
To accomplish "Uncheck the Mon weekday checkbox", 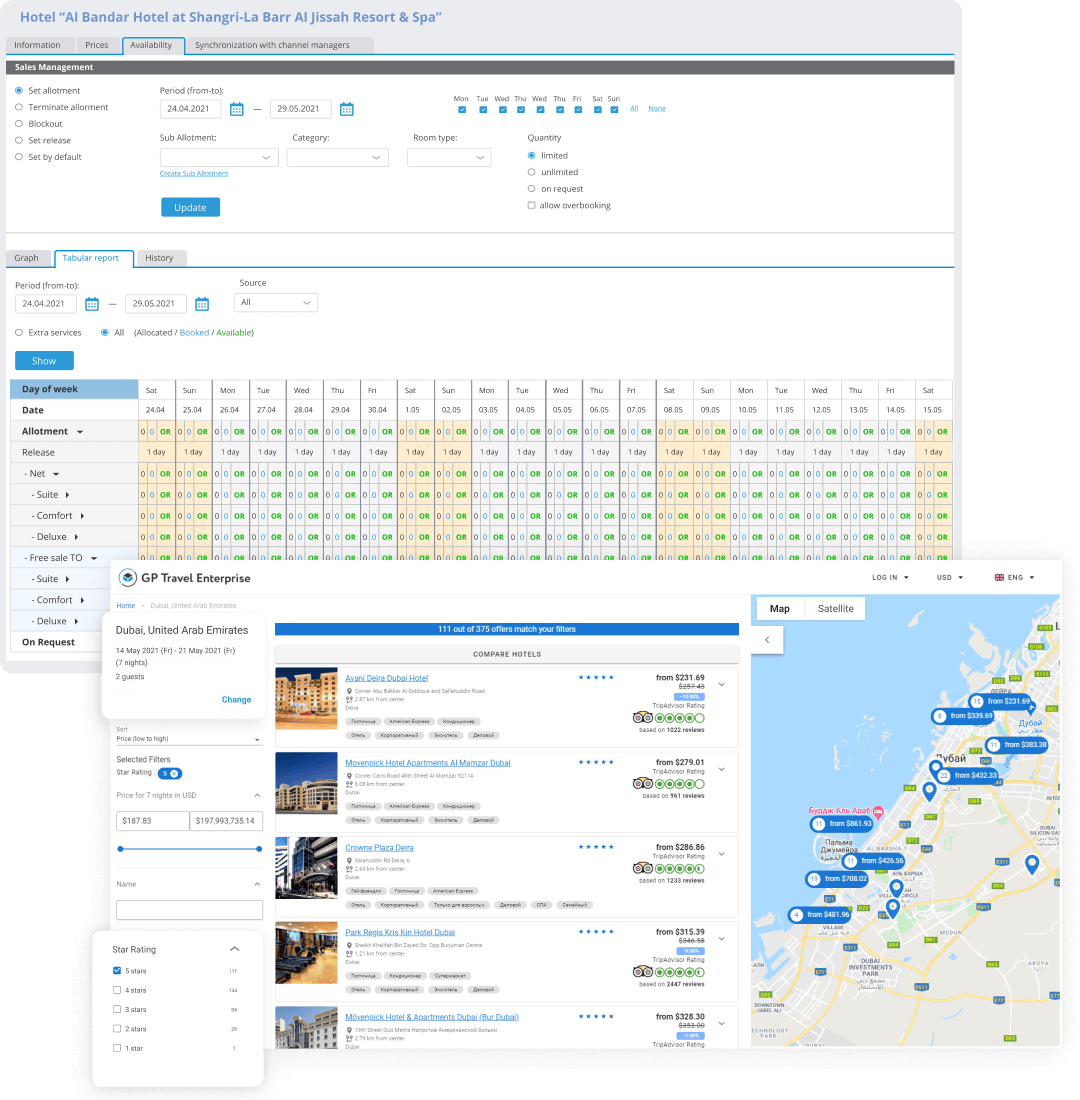I will coord(462,109).
